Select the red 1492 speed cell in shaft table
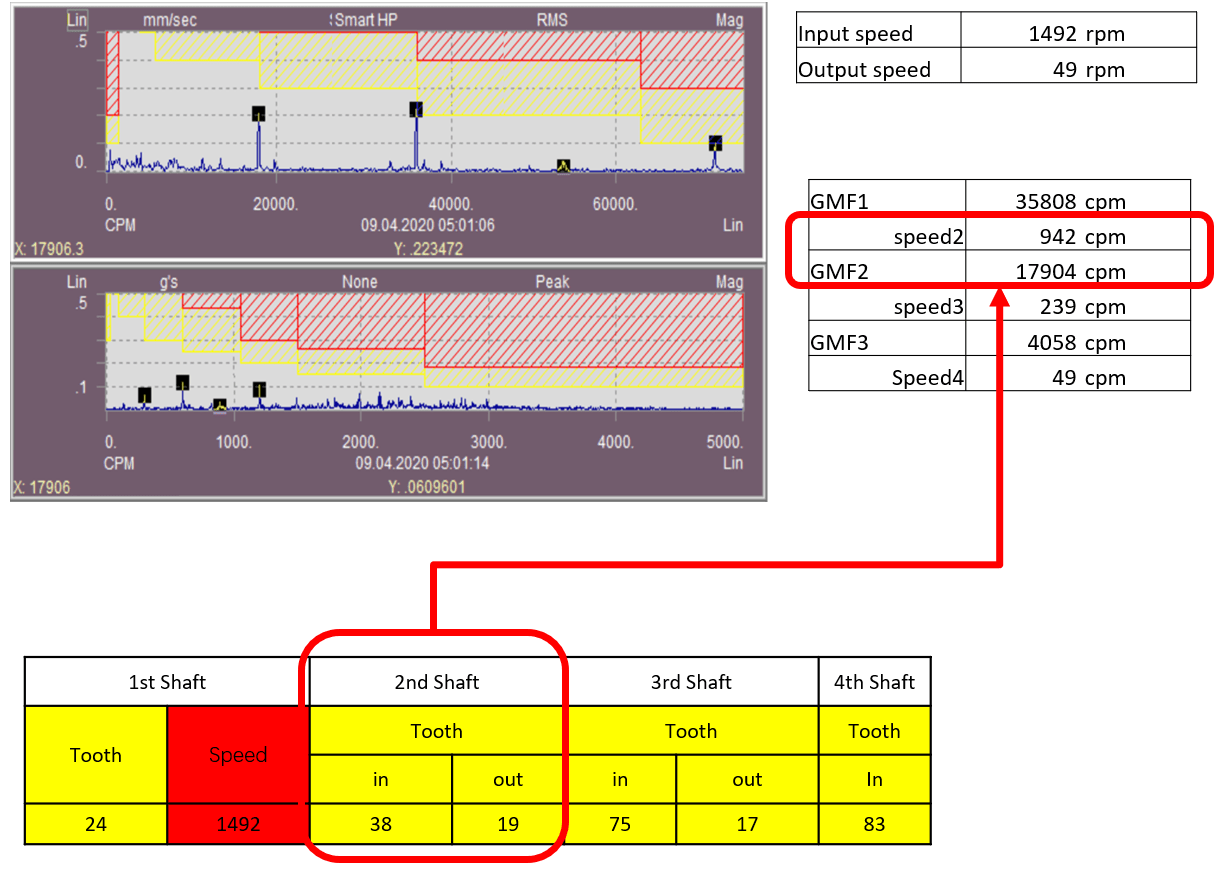The height and width of the screenshot is (875, 1224). 238,825
